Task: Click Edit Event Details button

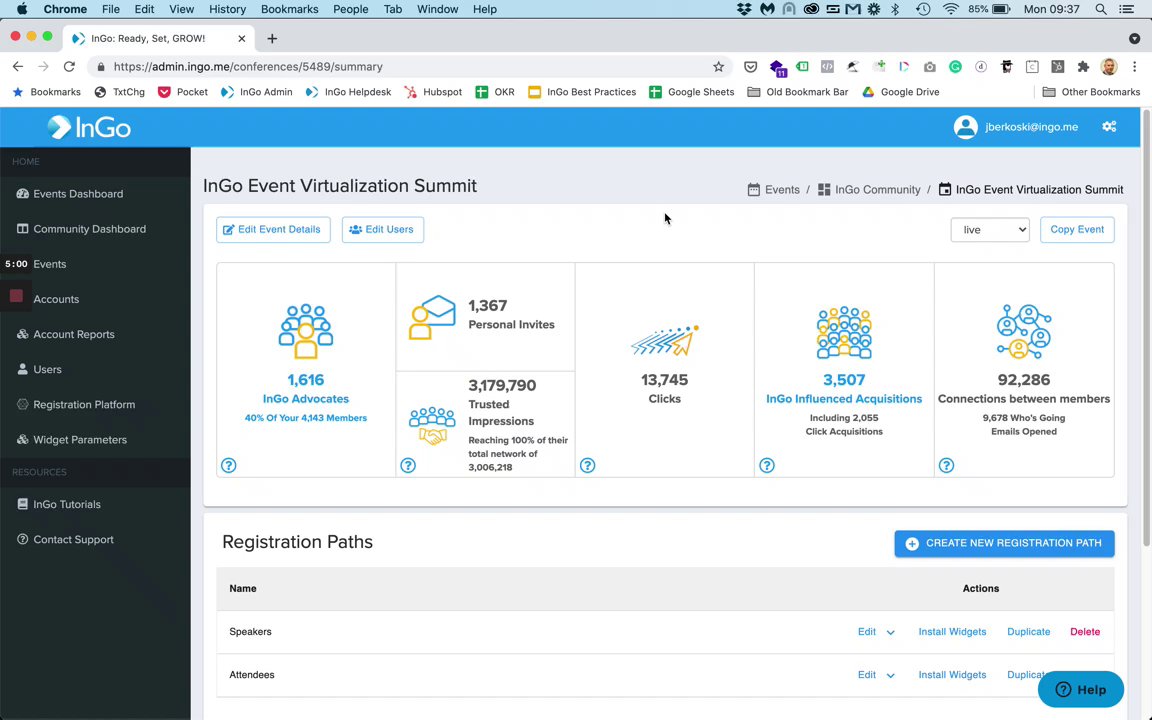Action: coord(273,230)
